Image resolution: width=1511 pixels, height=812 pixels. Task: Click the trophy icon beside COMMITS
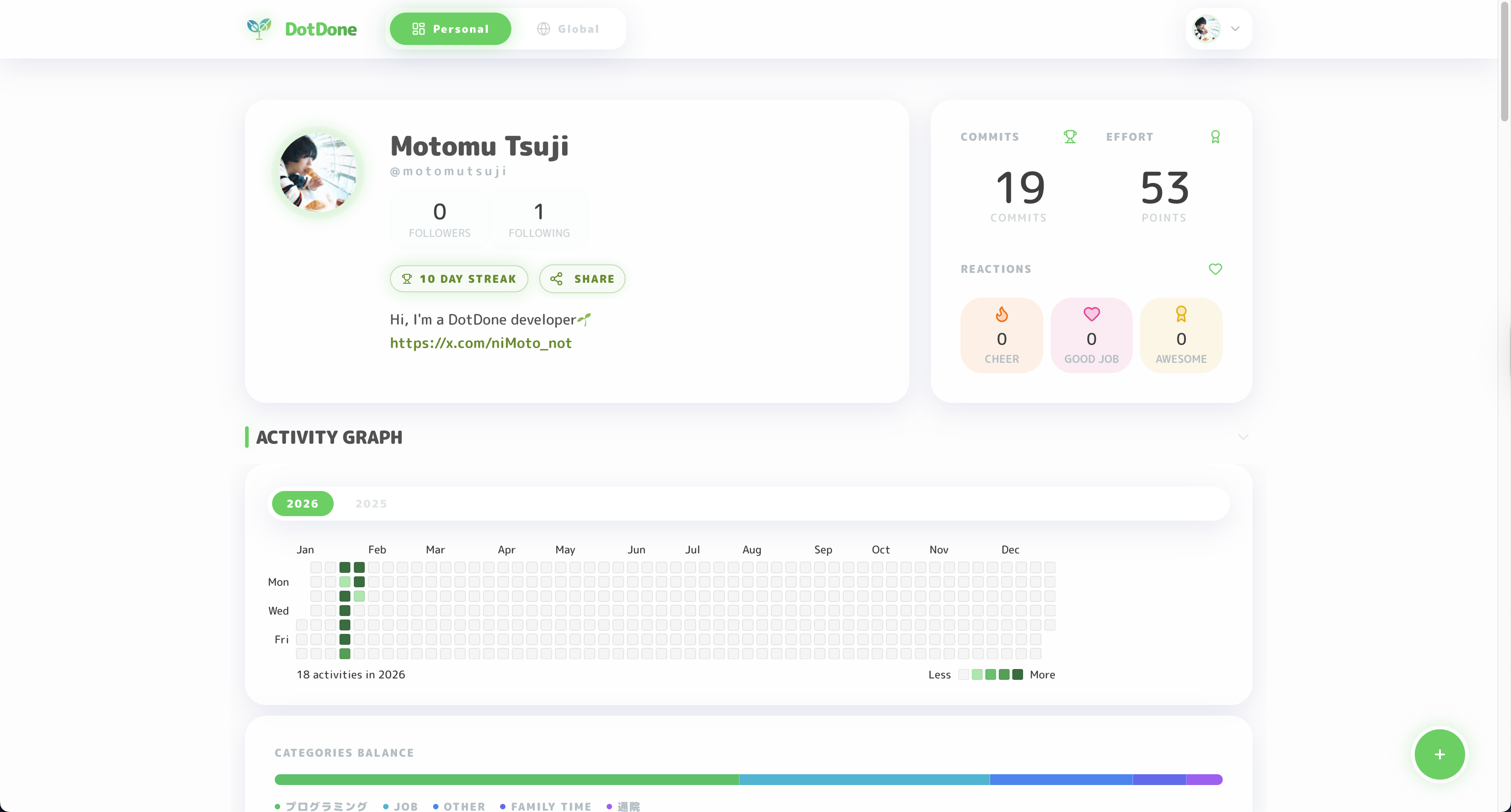tap(1070, 137)
